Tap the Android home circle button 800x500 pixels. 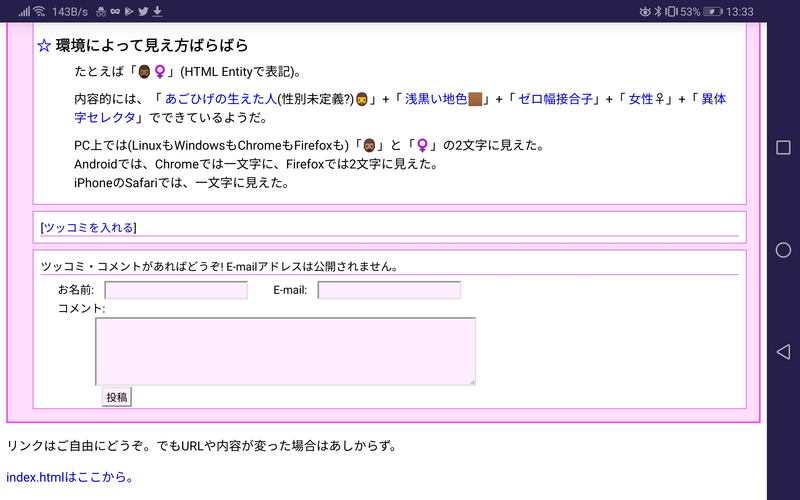[783, 250]
